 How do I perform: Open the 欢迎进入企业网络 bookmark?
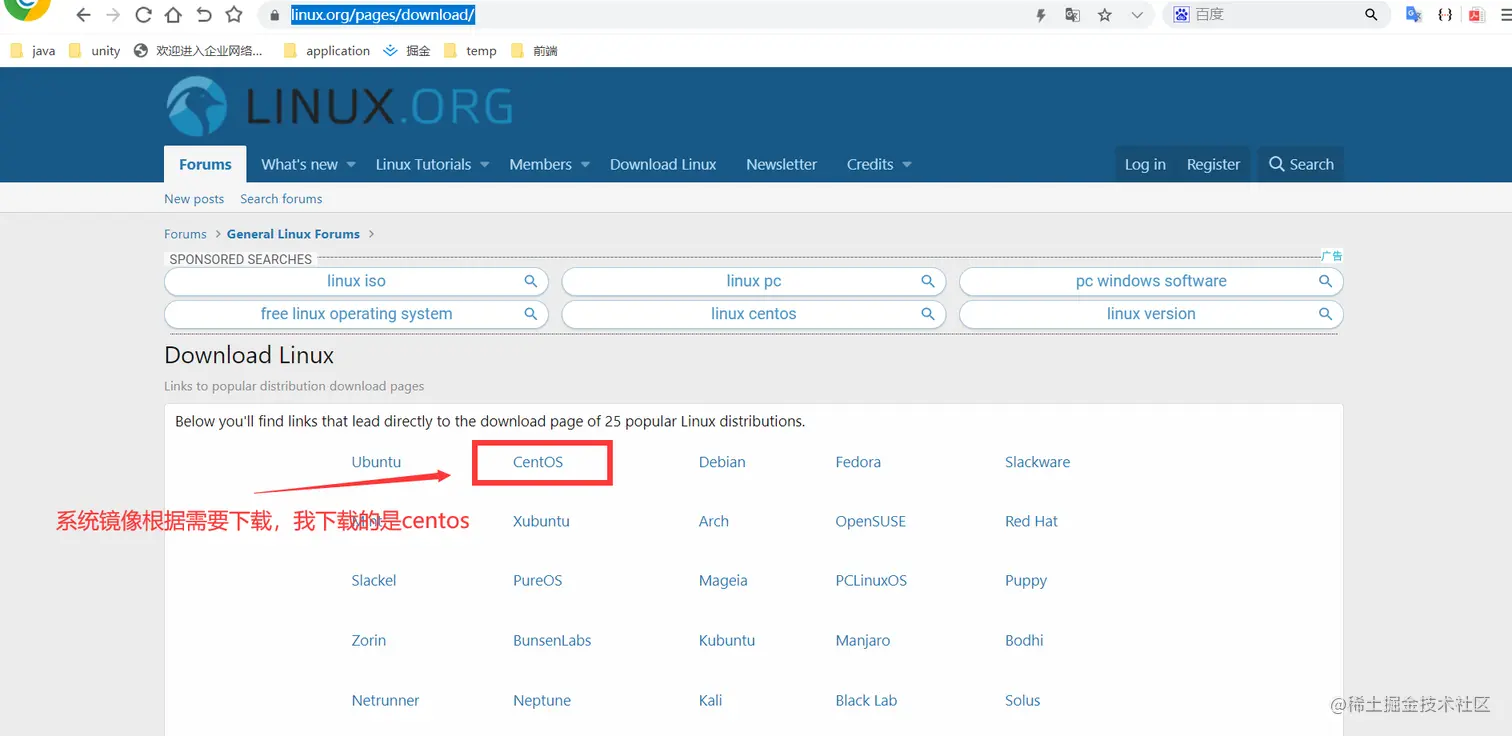198,51
